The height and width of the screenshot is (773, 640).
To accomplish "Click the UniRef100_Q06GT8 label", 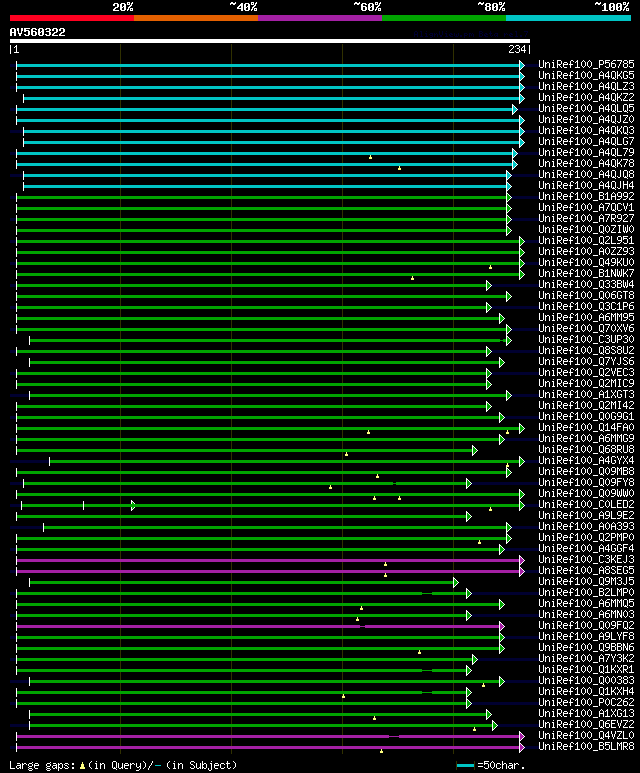I will point(586,295).
